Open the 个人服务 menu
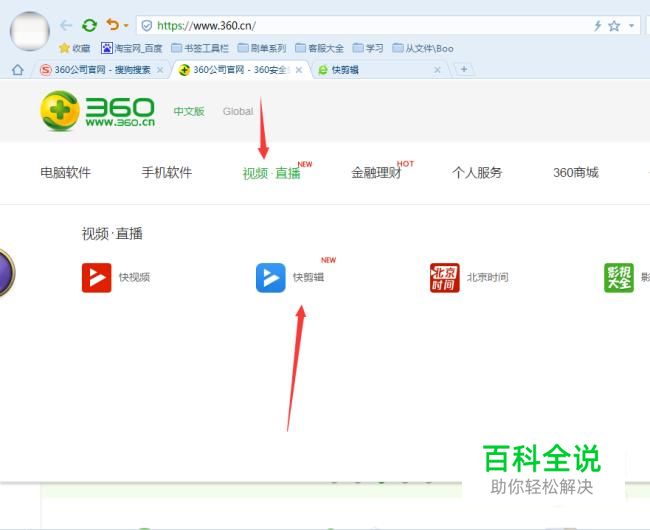Image resolution: width=650 pixels, height=530 pixels. (x=477, y=172)
